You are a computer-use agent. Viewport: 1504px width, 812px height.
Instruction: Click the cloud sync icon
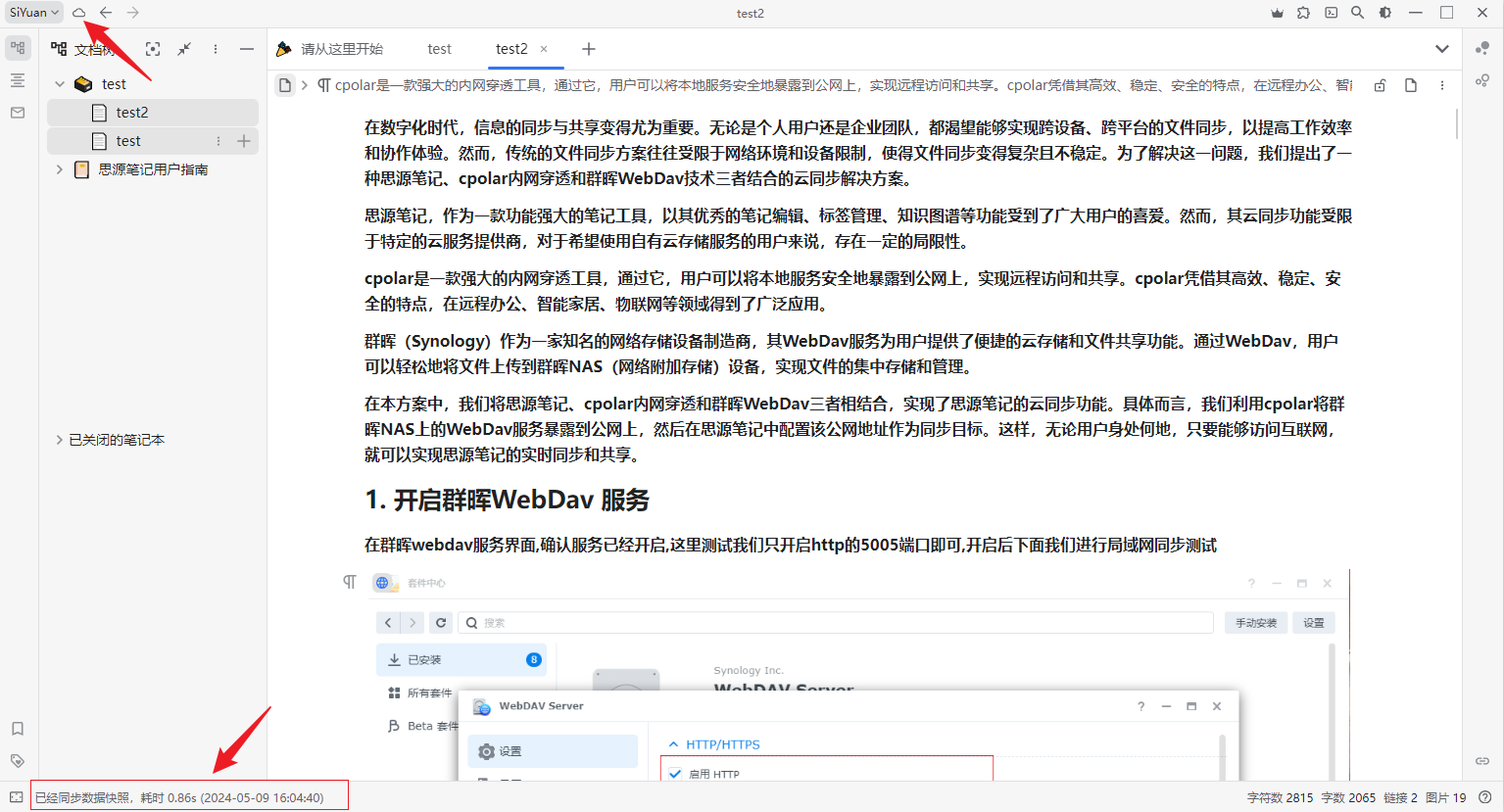78,13
